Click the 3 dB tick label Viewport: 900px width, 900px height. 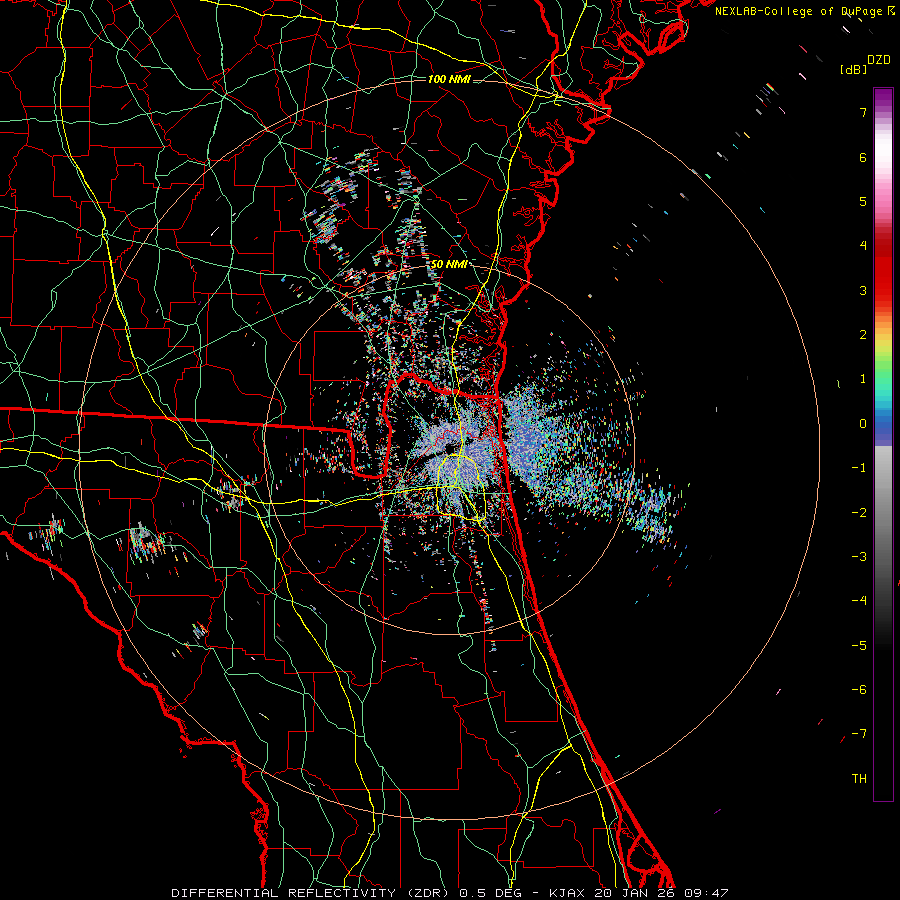coord(863,290)
